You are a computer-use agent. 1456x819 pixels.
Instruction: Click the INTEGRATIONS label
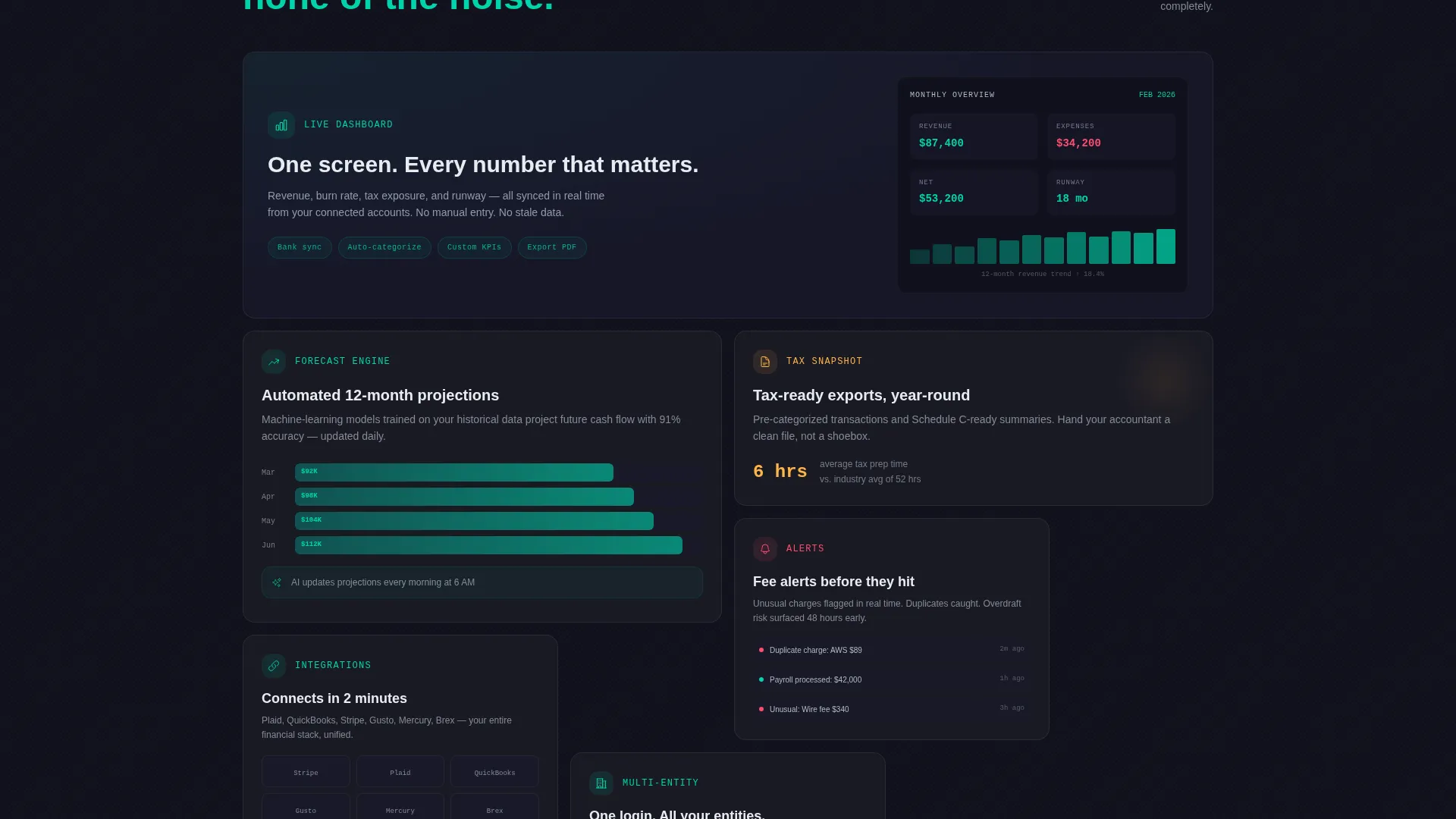click(333, 666)
